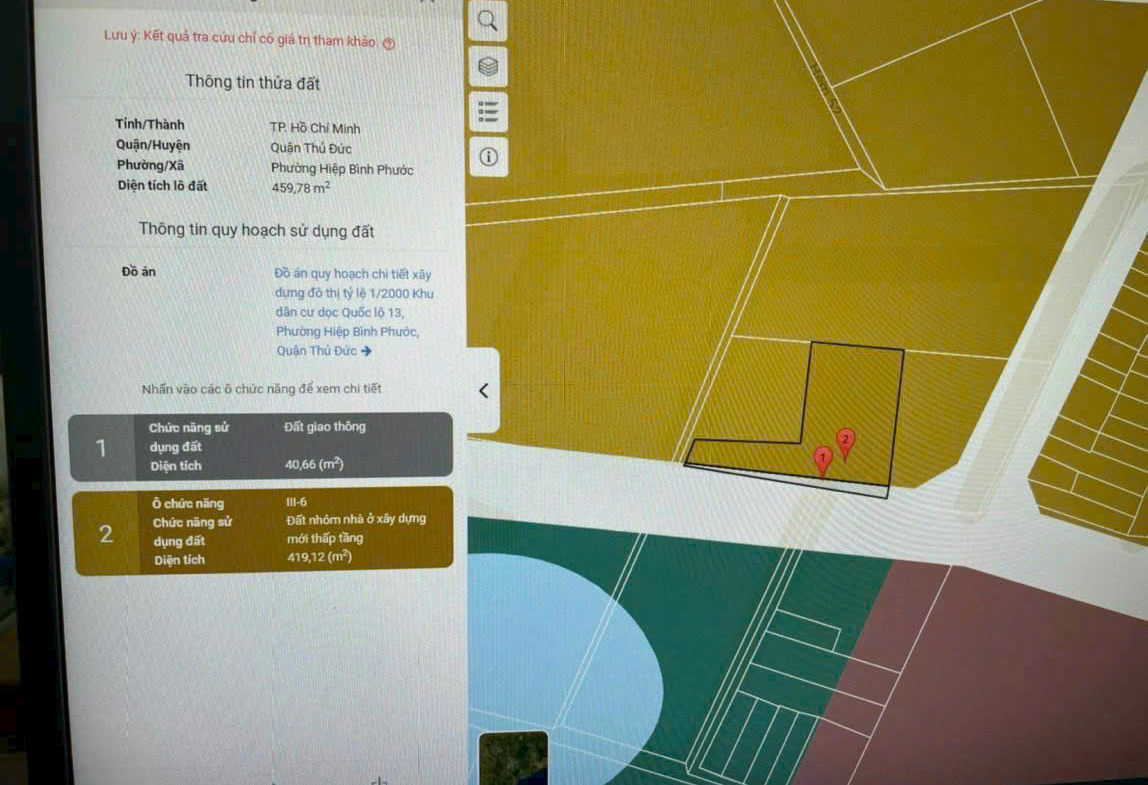Click the red warning icon beside the notice
Viewport: 1148px width, 785px height.
390,43
